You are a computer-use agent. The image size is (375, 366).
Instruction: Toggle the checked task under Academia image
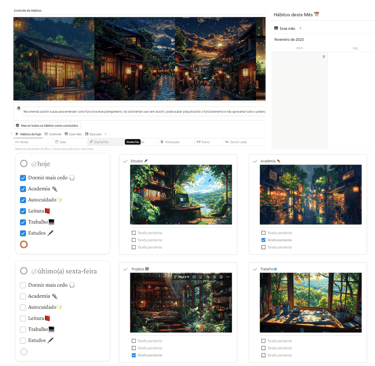coord(263,240)
